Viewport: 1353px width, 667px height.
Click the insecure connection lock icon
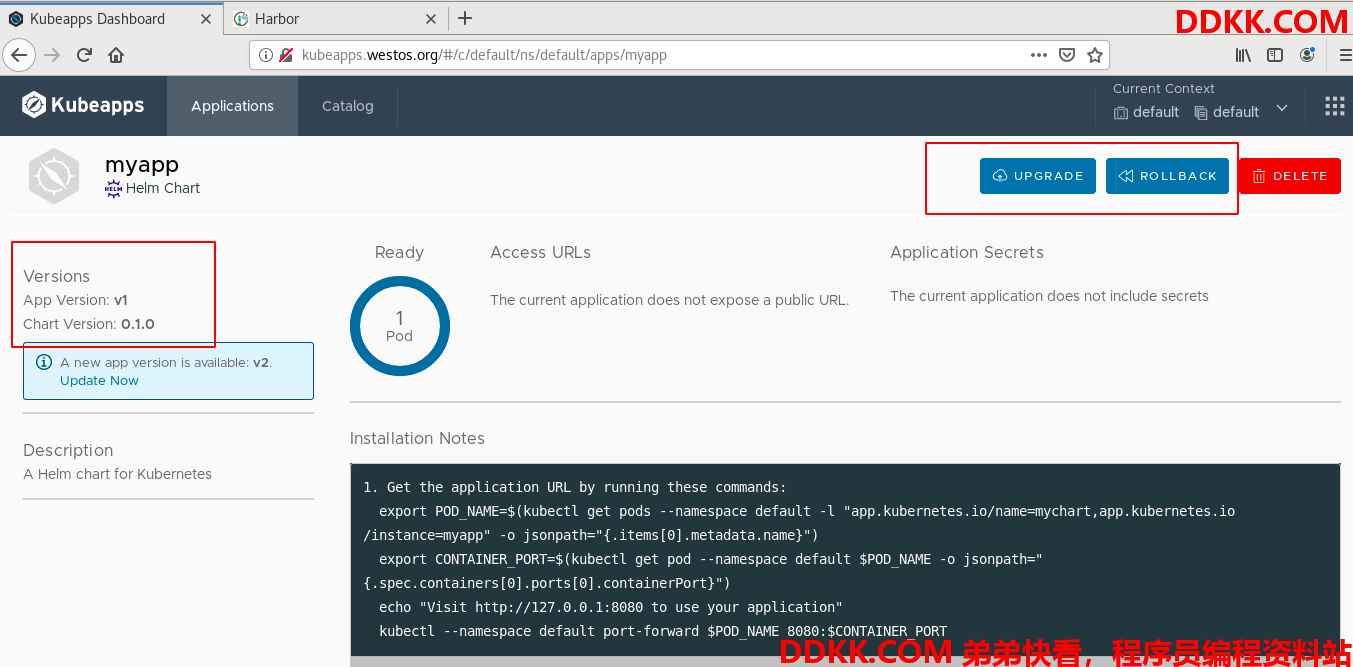coord(286,55)
